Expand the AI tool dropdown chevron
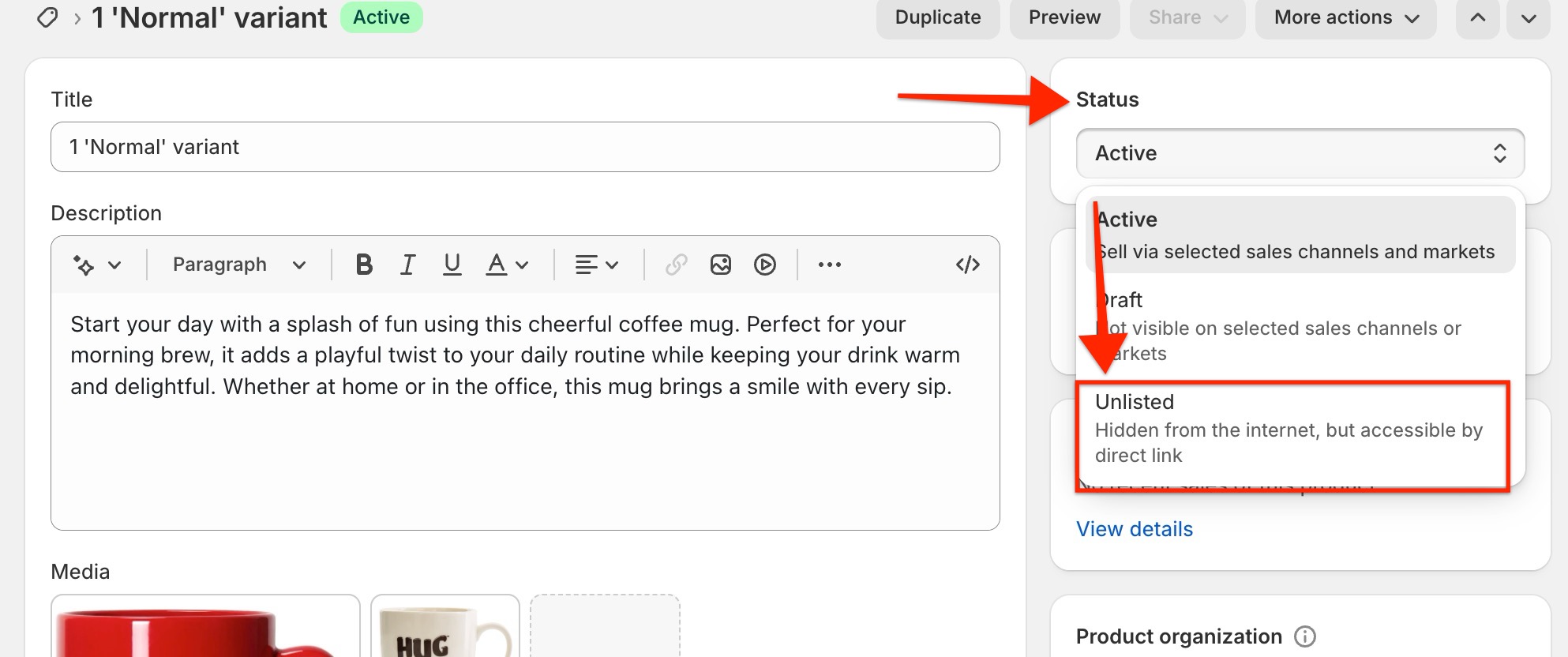This screenshot has height=657, width=1568. tap(114, 265)
